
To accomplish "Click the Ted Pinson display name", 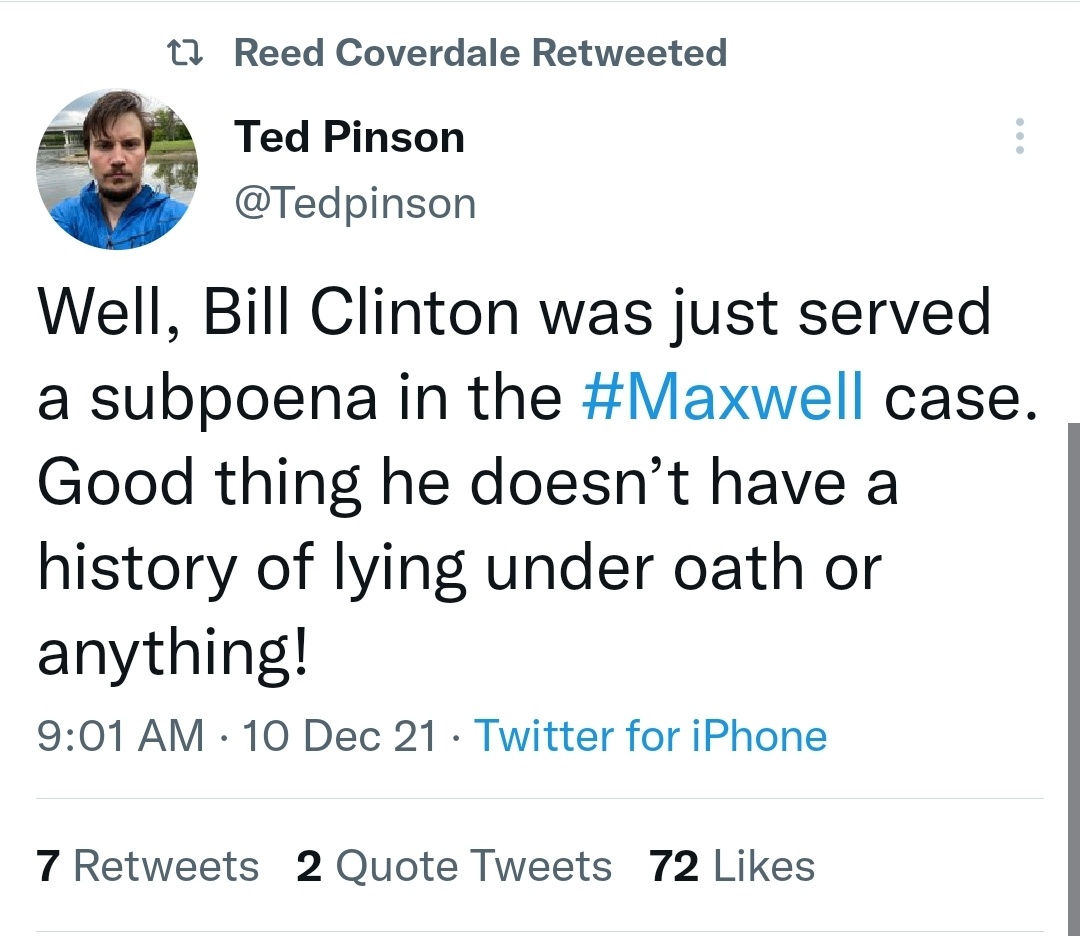I will tap(349, 136).
